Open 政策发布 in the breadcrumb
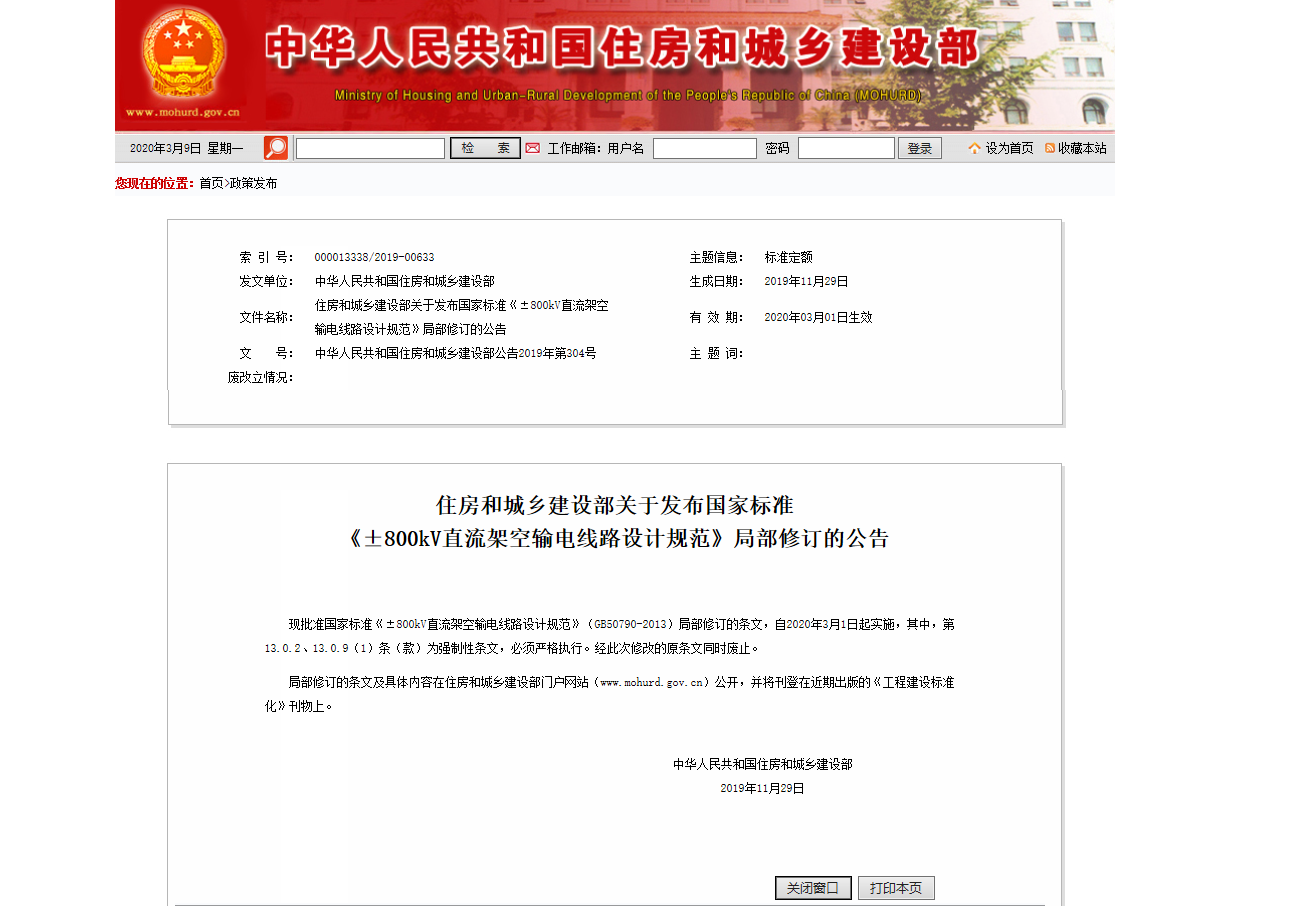The image size is (1315, 906). (x=254, y=183)
